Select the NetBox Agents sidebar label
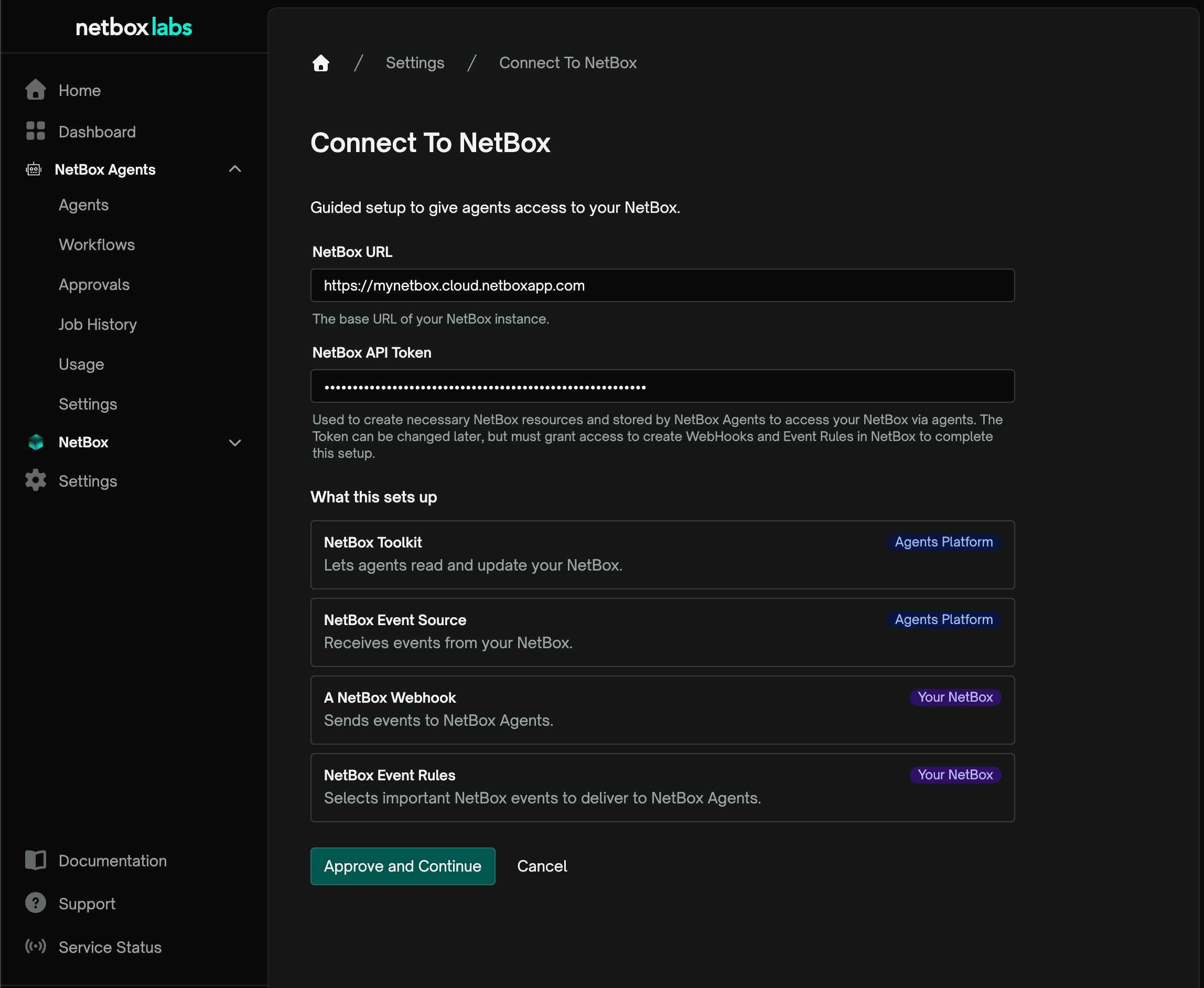Viewport: 1204px width, 988px height. (105, 169)
